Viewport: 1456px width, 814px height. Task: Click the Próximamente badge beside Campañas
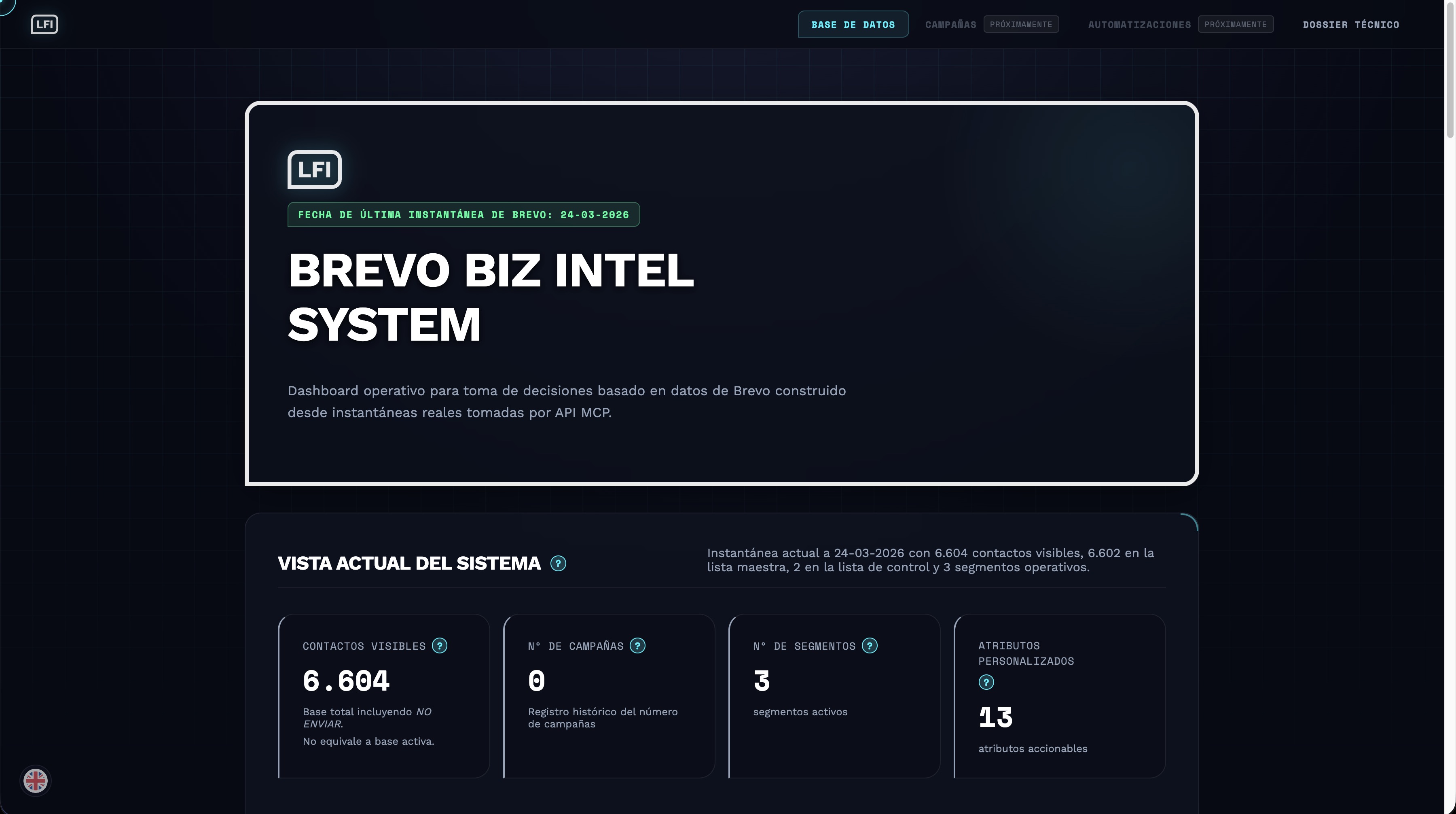(1020, 24)
